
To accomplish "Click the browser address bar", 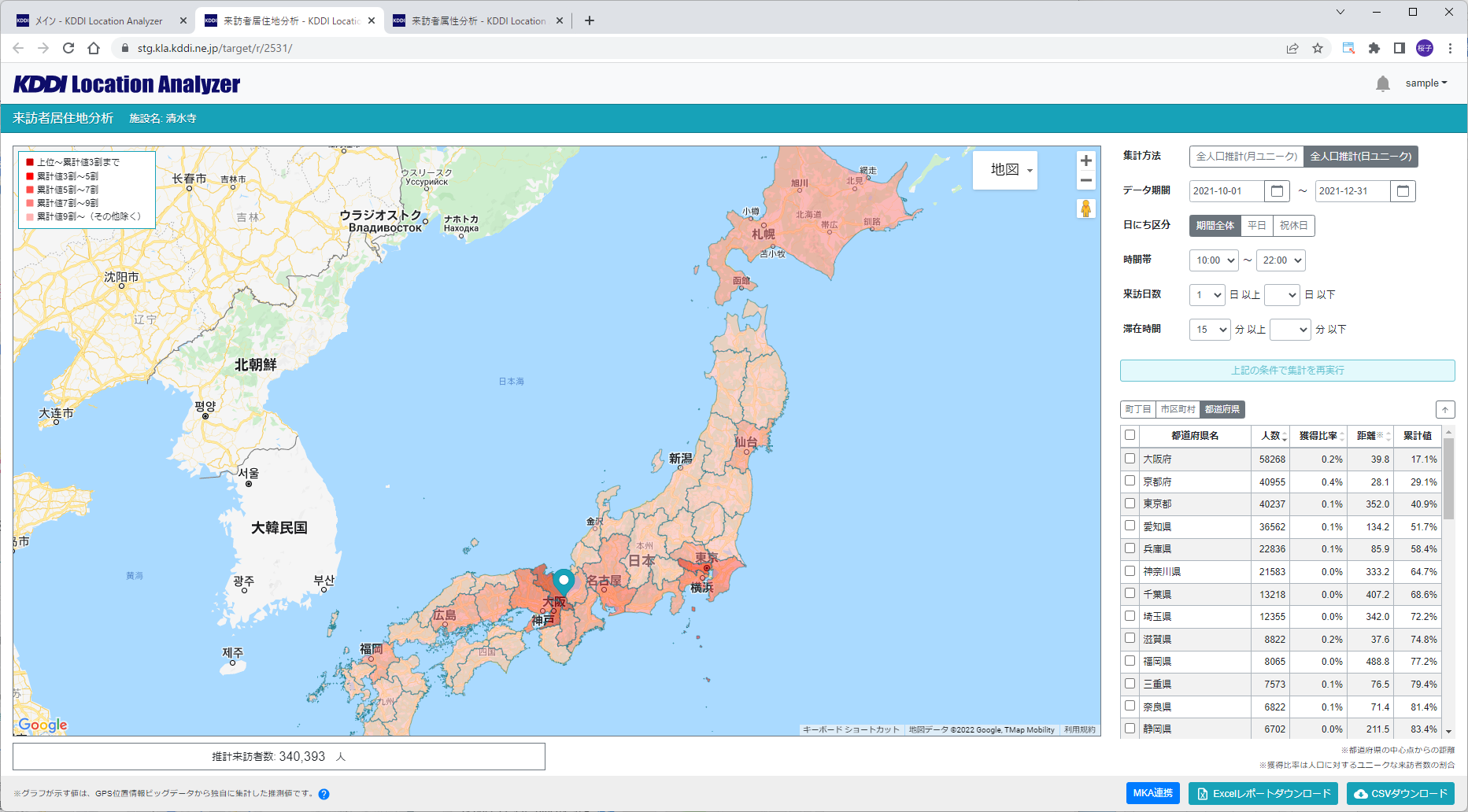I will point(315,47).
